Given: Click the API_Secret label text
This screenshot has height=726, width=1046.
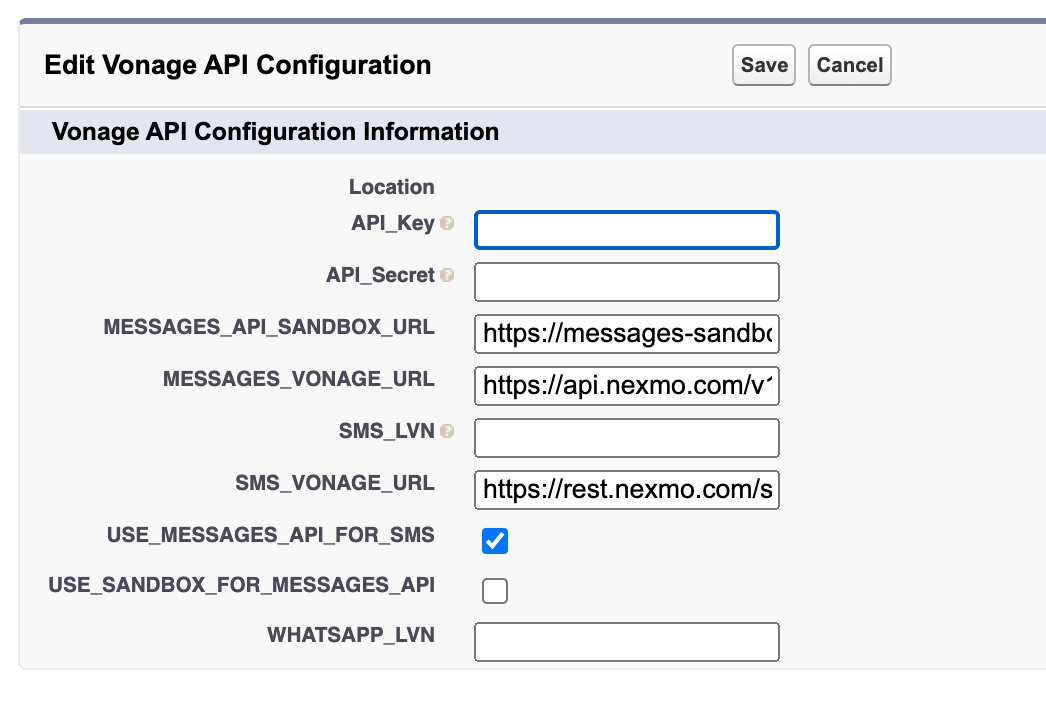Looking at the screenshot, I should coord(380,275).
